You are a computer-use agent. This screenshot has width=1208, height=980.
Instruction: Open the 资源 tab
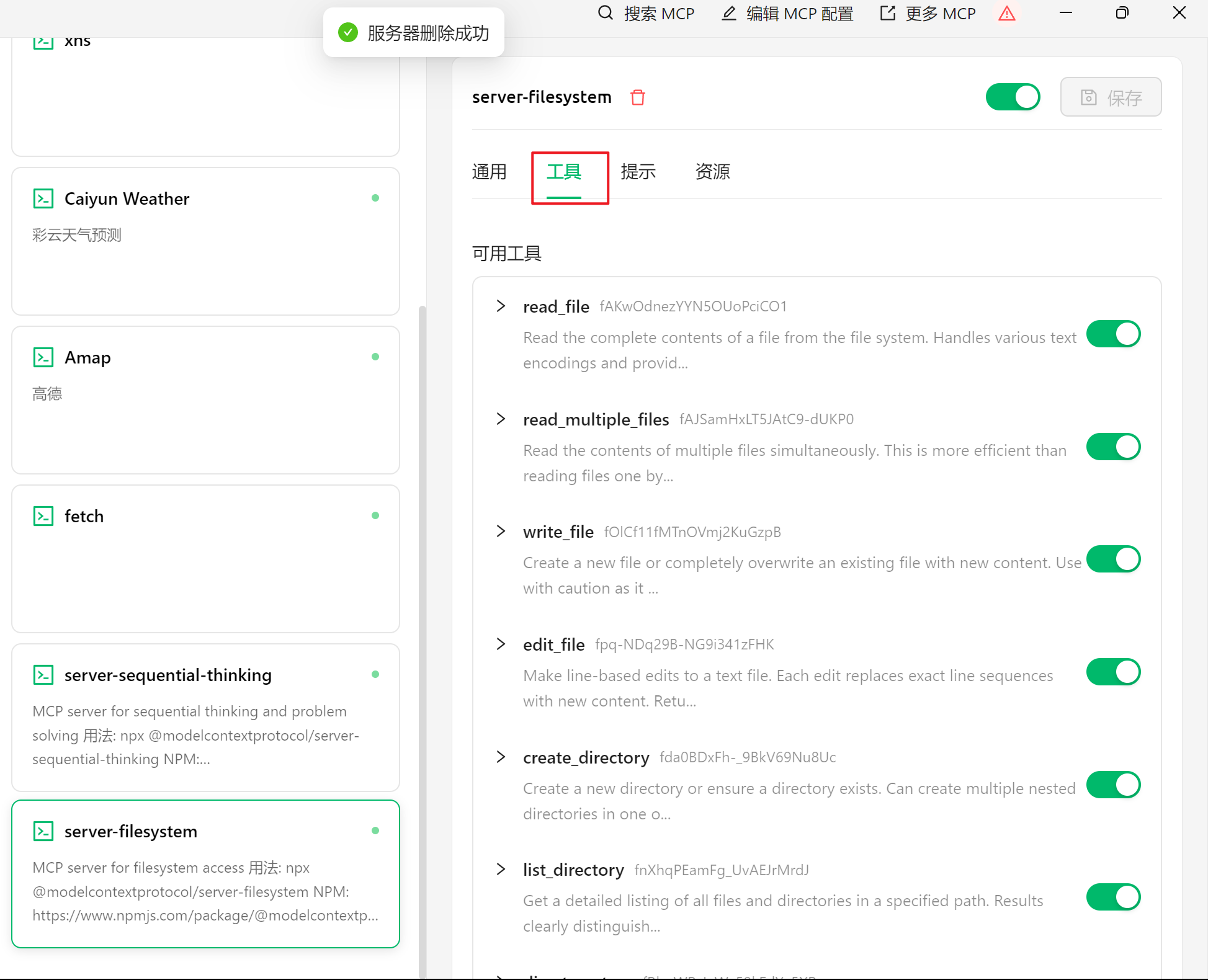coord(712,172)
